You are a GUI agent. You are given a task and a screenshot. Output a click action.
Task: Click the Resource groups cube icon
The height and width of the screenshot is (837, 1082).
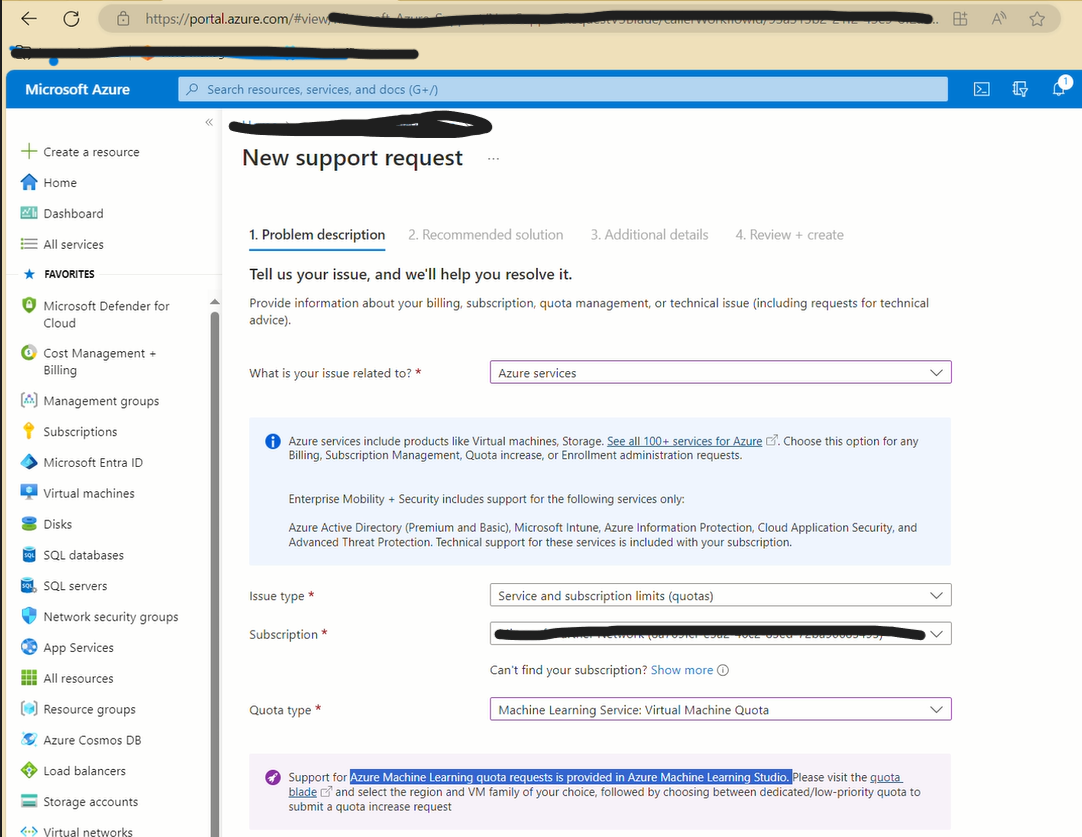(x=29, y=709)
